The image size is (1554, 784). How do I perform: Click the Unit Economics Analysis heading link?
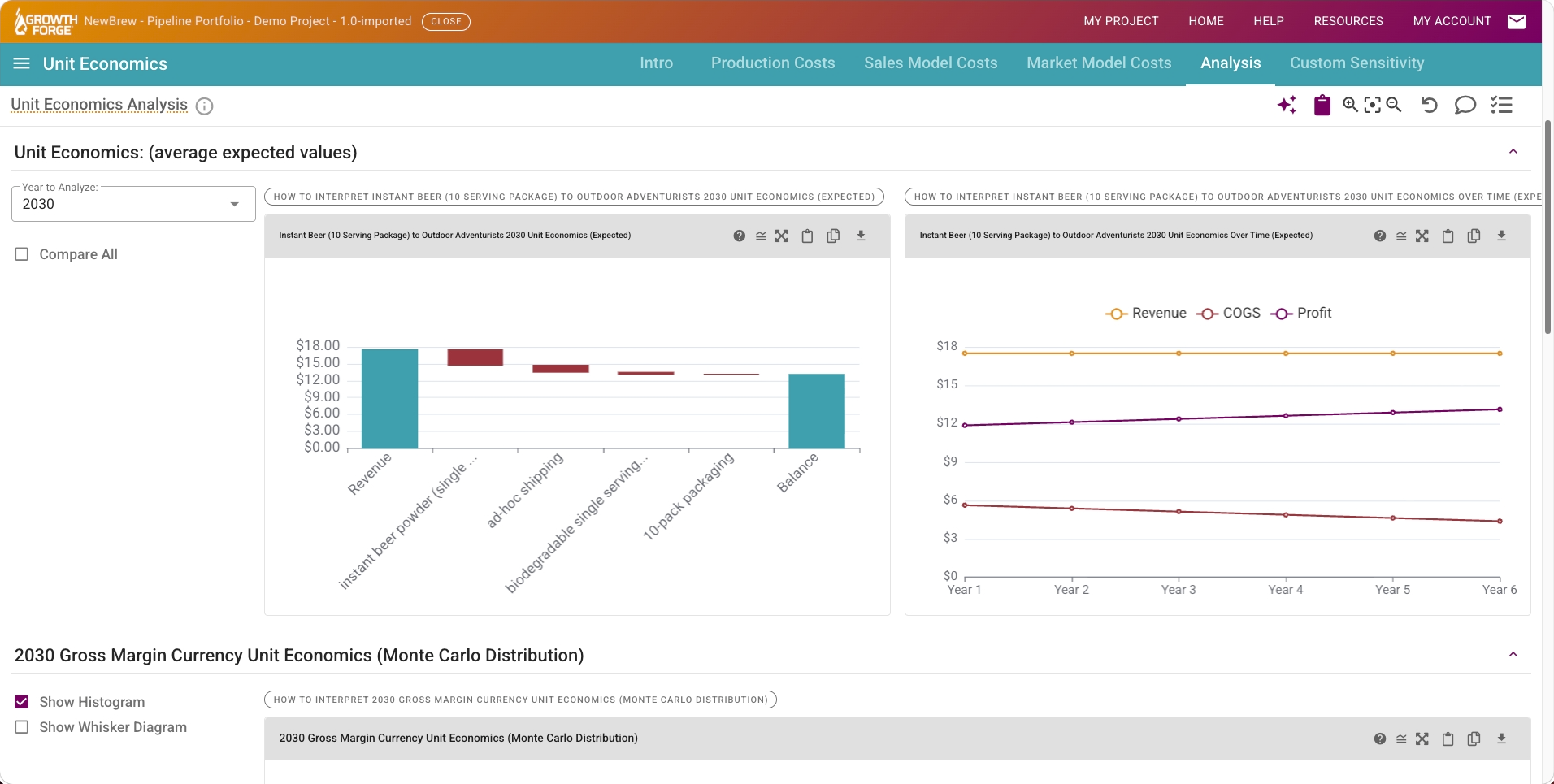tap(99, 105)
